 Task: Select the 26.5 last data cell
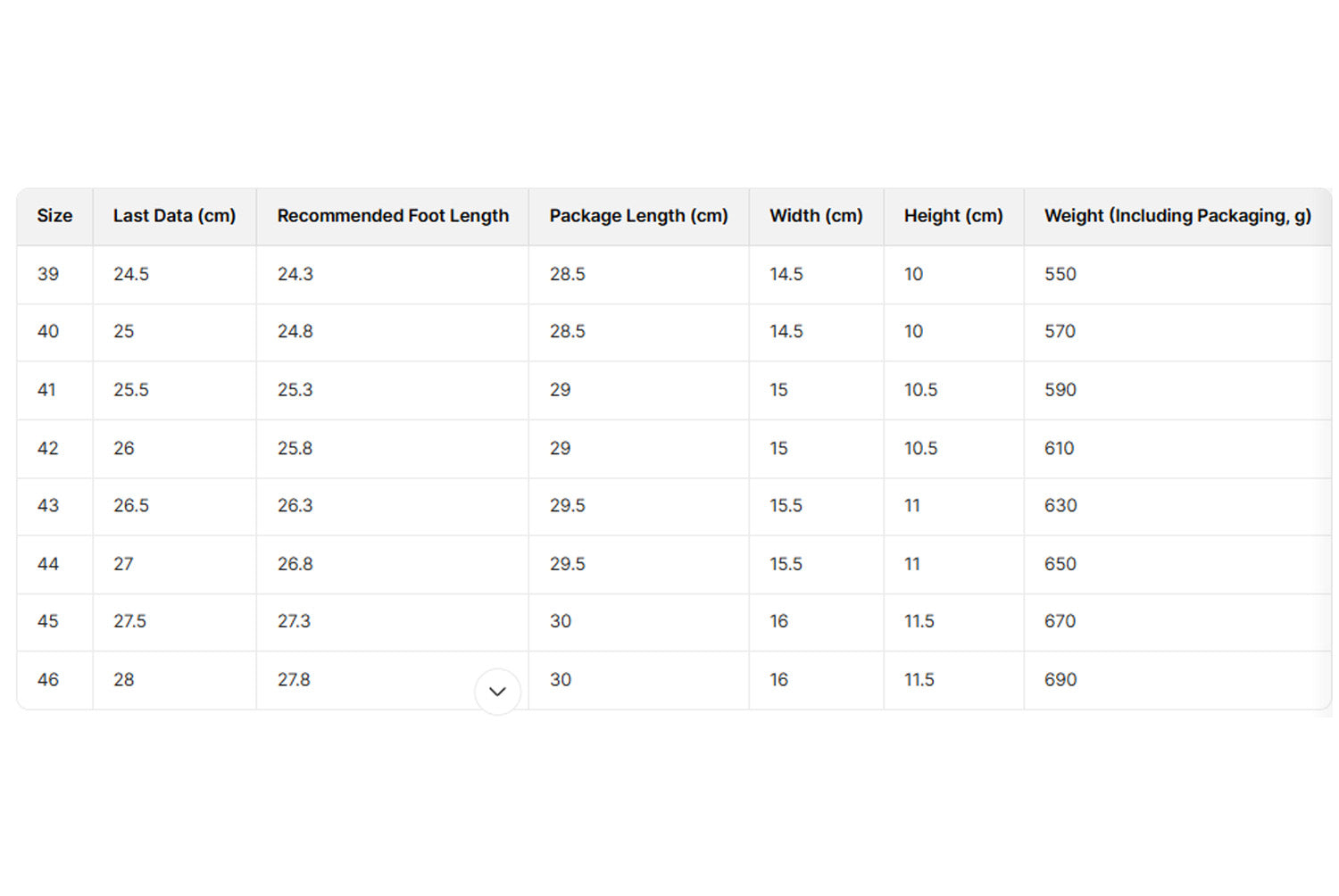(131, 506)
